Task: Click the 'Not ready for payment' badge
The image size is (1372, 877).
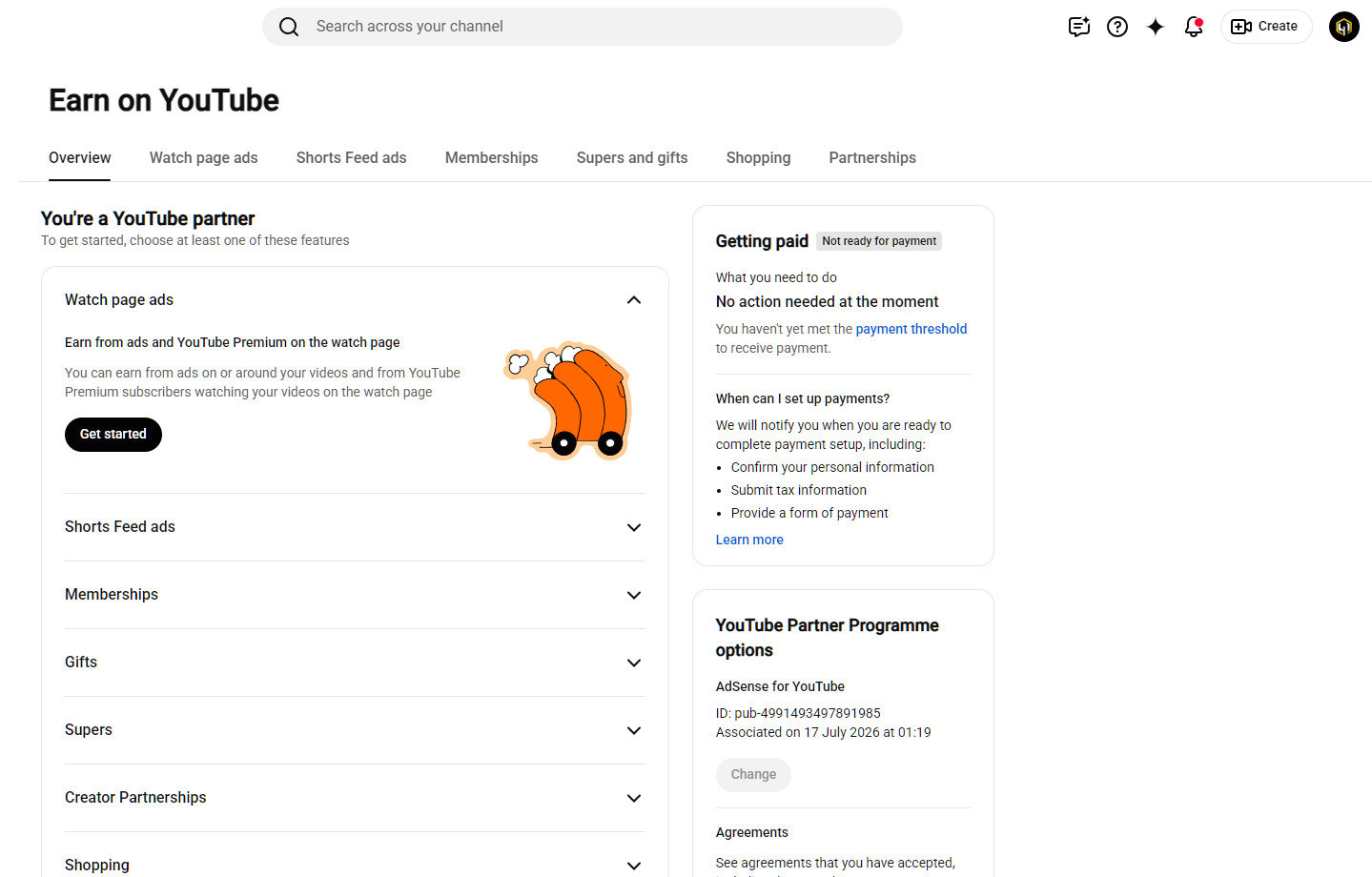Action: [x=879, y=241]
